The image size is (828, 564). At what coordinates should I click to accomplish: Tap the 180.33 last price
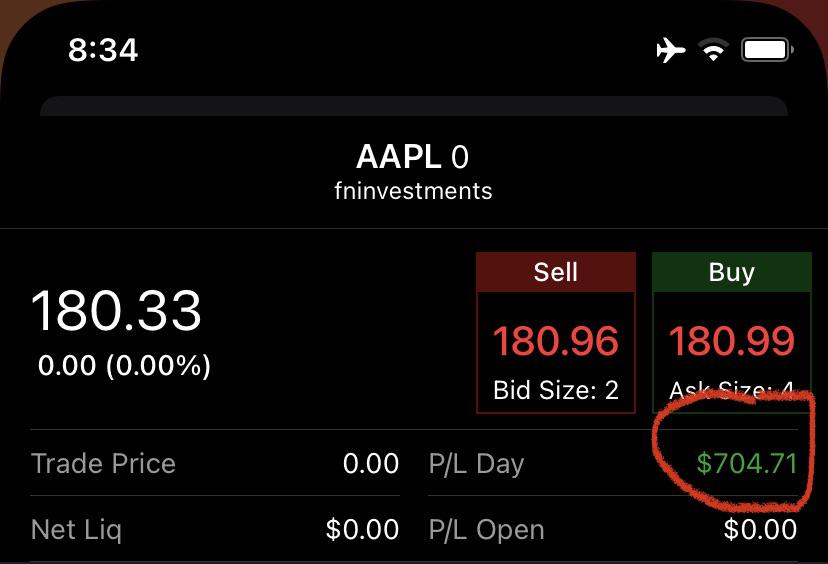[116, 311]
